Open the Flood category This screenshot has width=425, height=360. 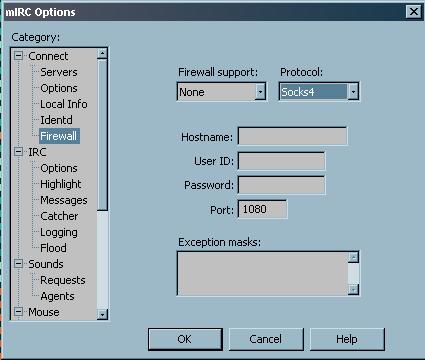coord(53,248)
